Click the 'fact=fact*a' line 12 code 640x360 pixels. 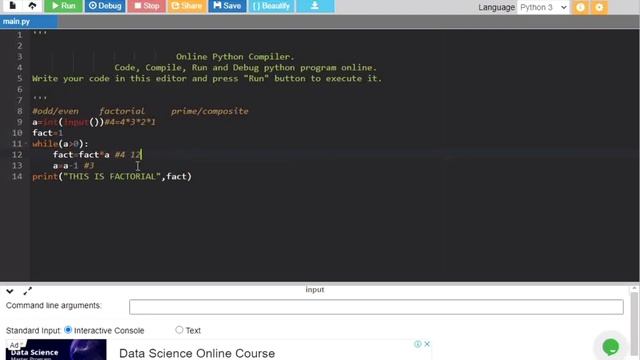coord(81,155)
